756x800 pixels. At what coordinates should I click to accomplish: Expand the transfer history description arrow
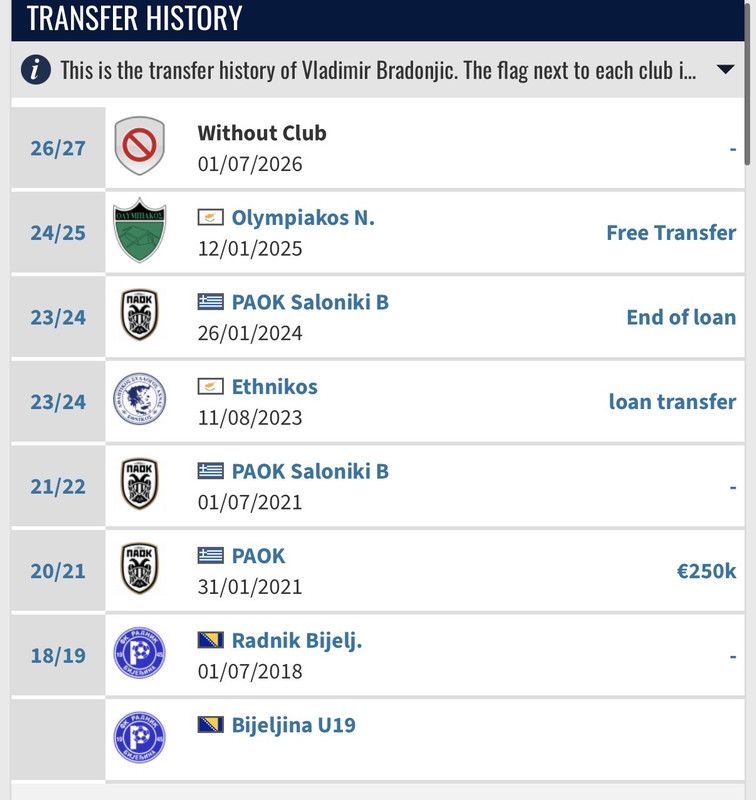(x=725, y=69)
